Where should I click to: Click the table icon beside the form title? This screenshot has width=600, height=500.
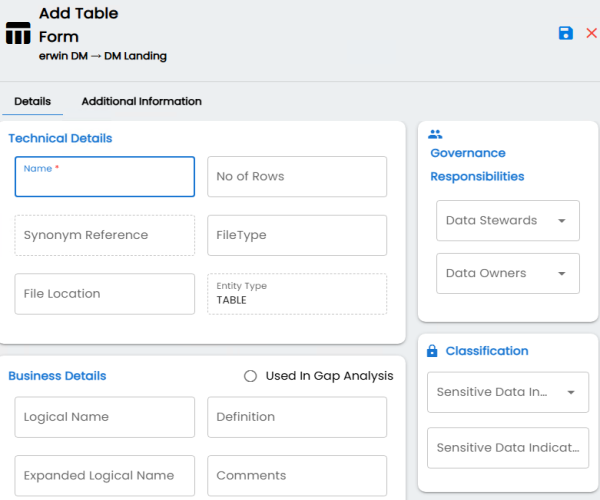coord(18,33)
